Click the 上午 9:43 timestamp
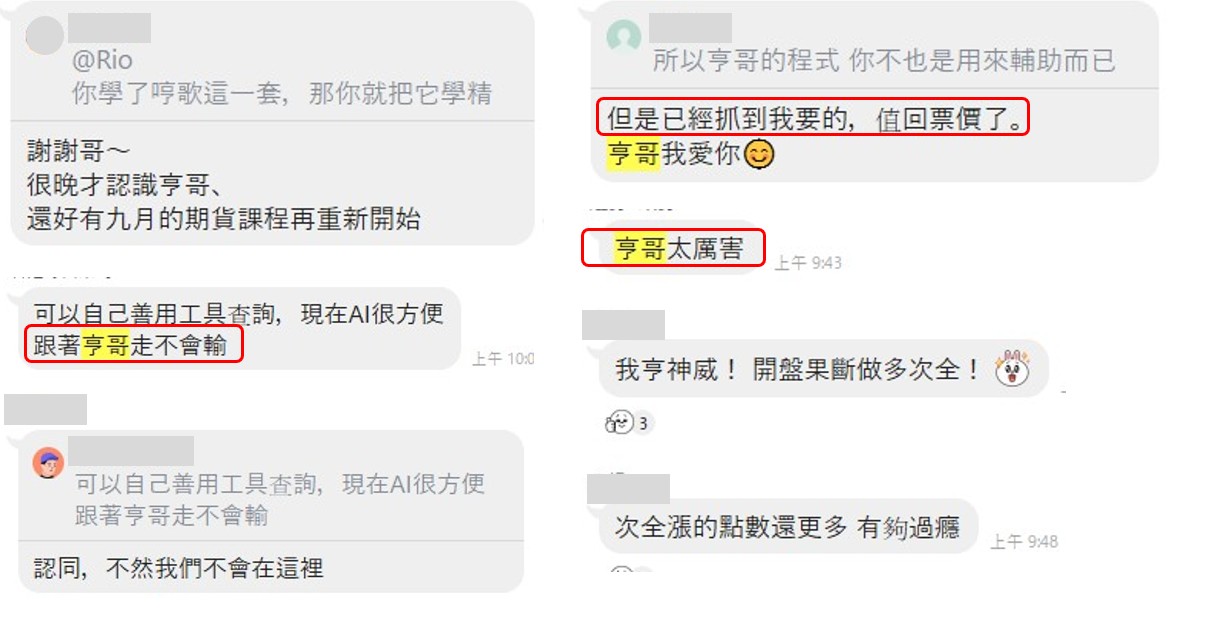 point(808,263)
